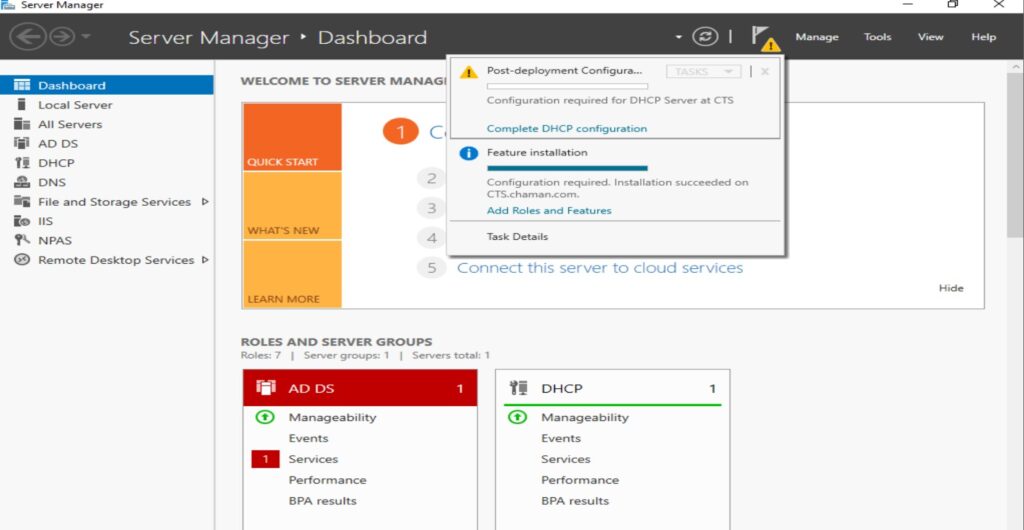The width and height of the screenshot is (1024, 530).
Task: Select Dashboard in the sidebar
Action: pos(106,85)
